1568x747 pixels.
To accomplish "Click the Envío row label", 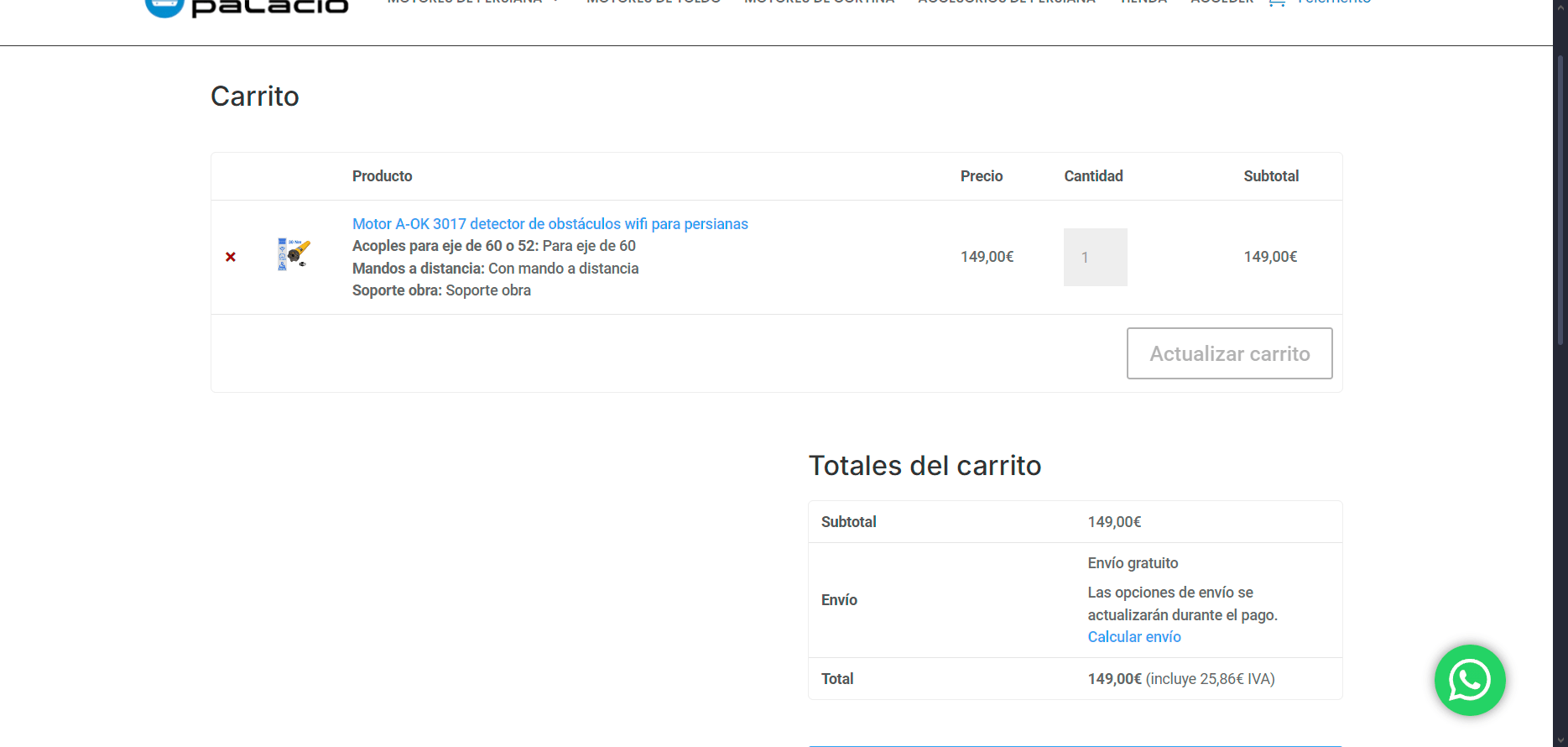I will coord(839,600).
